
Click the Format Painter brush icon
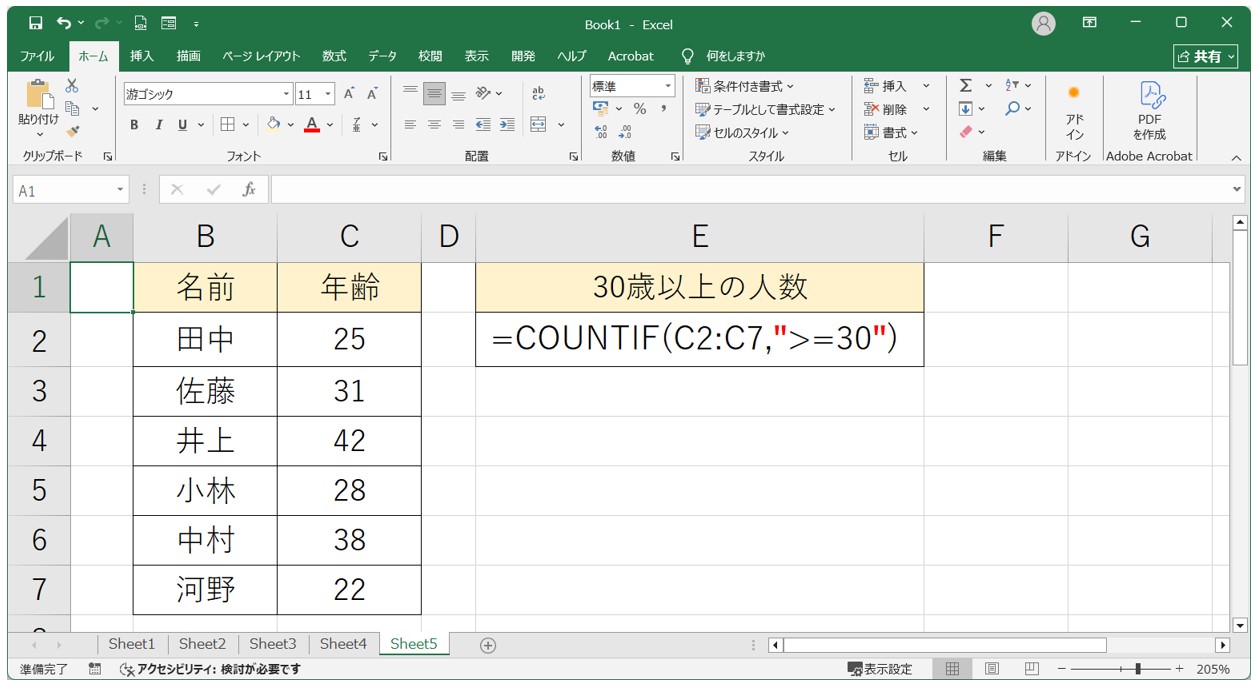(x=72, y=131)
